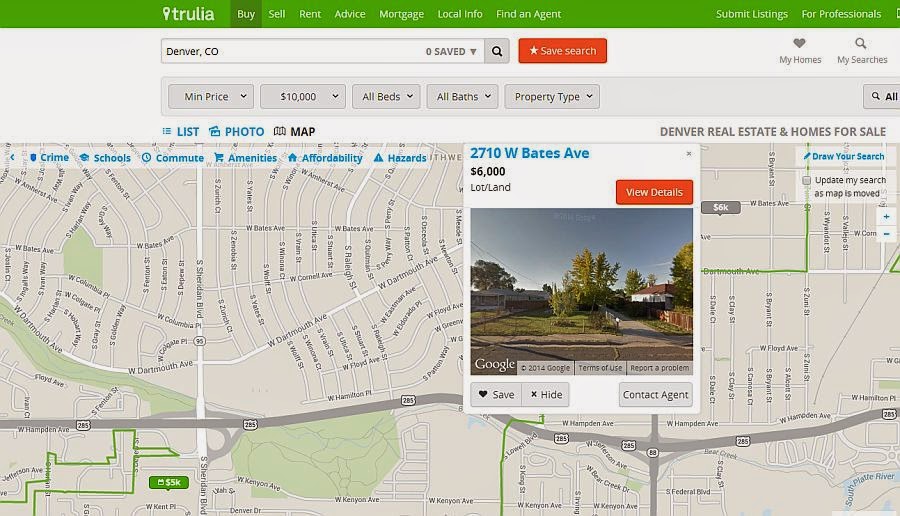Switch to PHOTO view
The height and width of the screenshot is (516, 900).
pos(236,131)
